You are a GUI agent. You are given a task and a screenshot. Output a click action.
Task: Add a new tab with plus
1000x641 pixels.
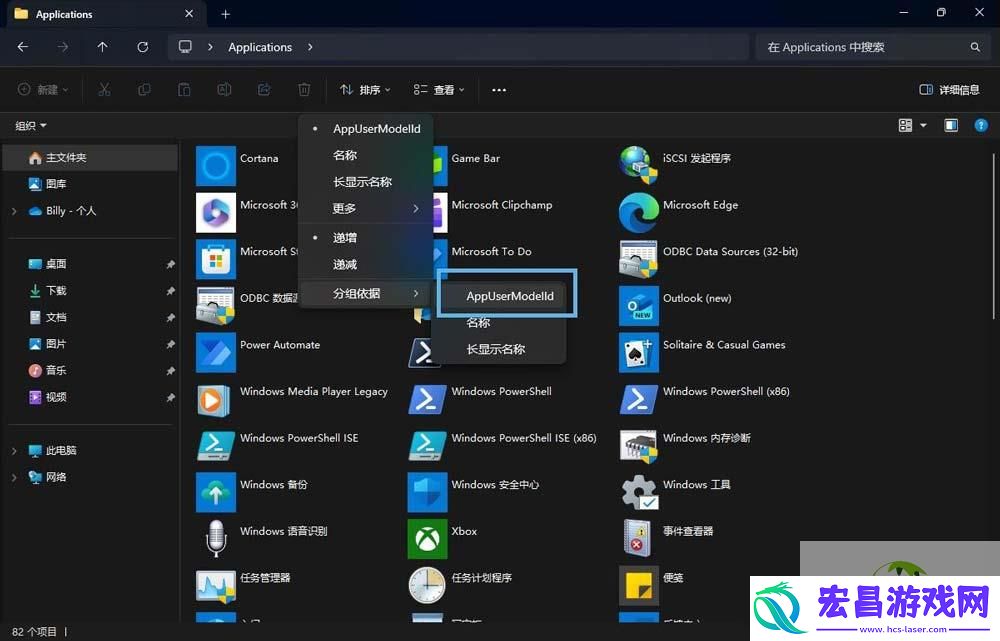point(225,14)
